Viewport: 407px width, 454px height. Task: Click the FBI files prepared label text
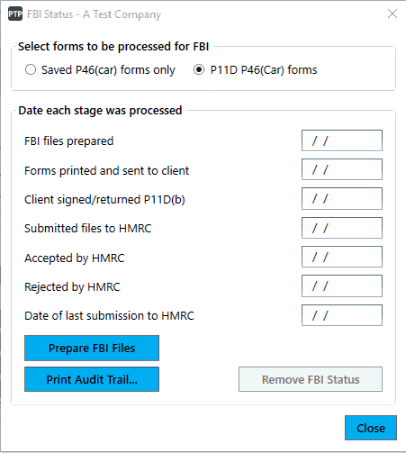pos(69,141)
